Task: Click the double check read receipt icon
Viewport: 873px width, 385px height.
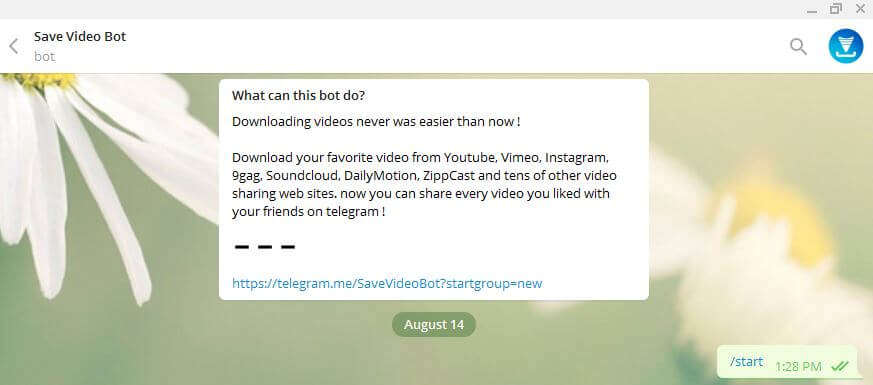Action: click(x=840, y=366)
